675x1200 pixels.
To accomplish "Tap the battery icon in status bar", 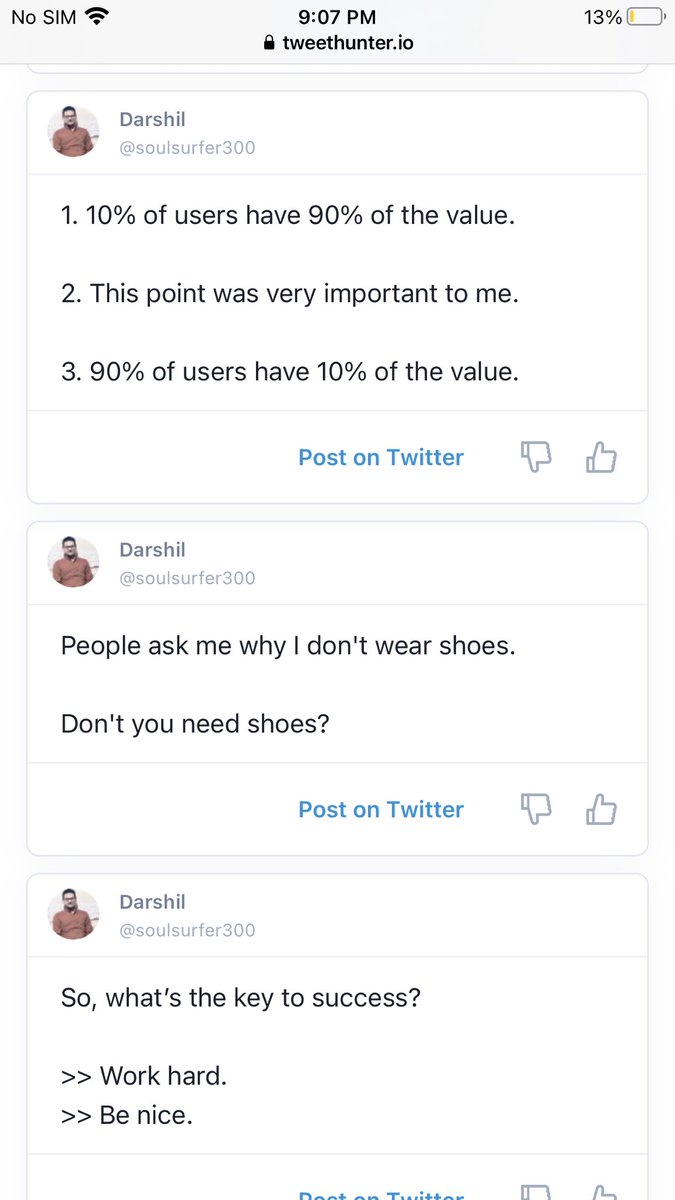I will click(645, 17).
